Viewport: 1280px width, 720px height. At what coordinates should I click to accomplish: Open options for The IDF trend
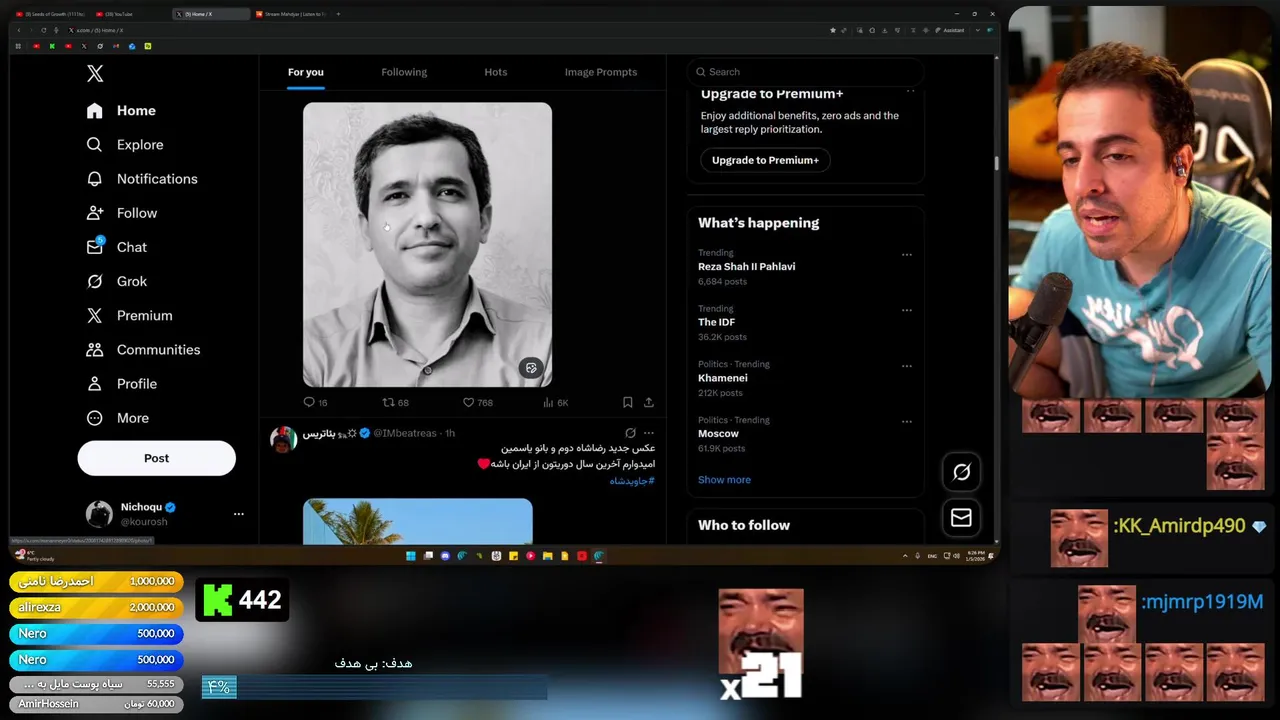(x=907, y=310)
